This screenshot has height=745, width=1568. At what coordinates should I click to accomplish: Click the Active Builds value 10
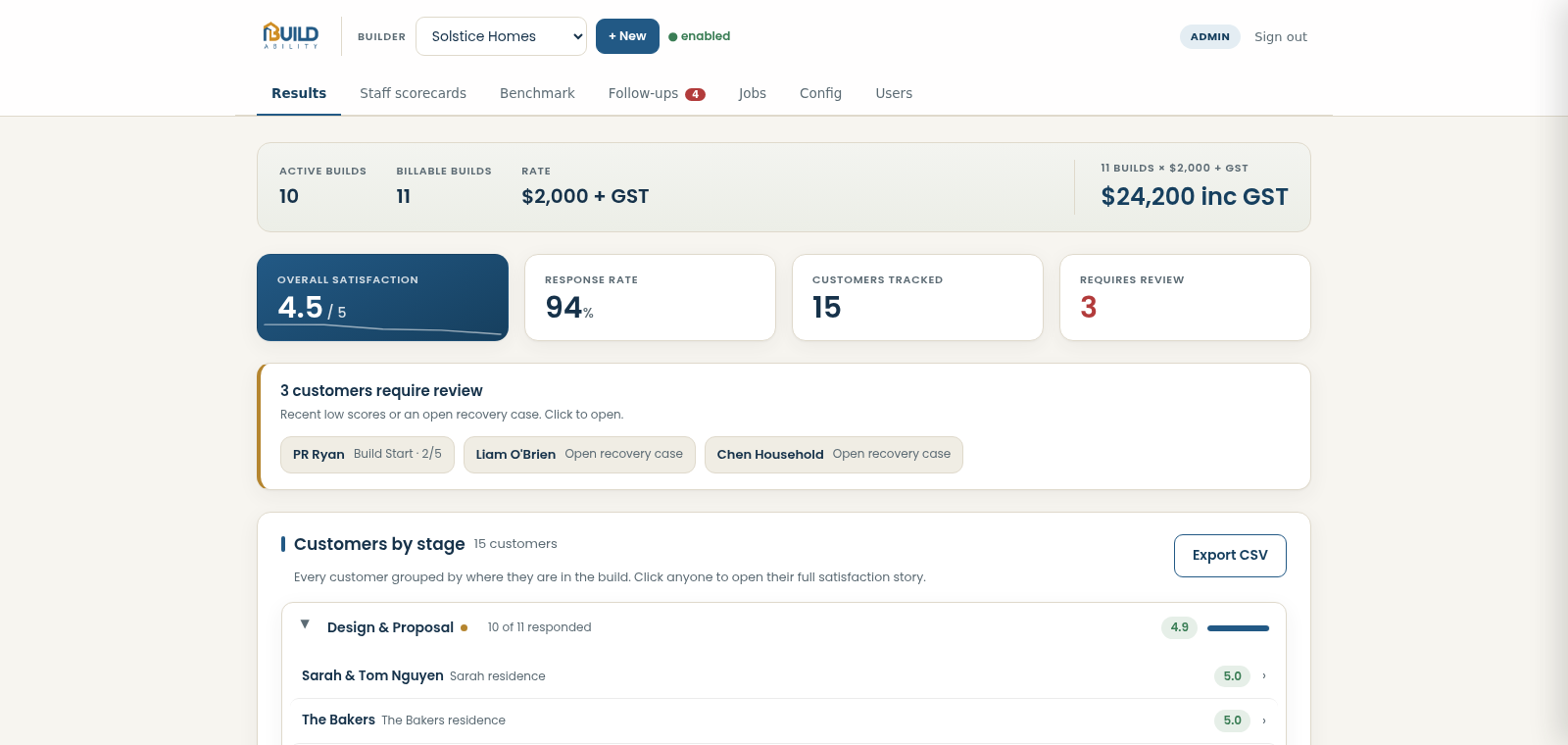pyautogui.click(x=289, y=196)
